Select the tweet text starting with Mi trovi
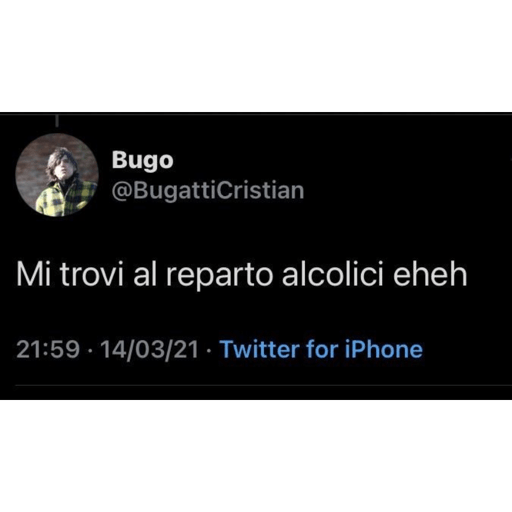512x512 pixels. click(242, 276)
